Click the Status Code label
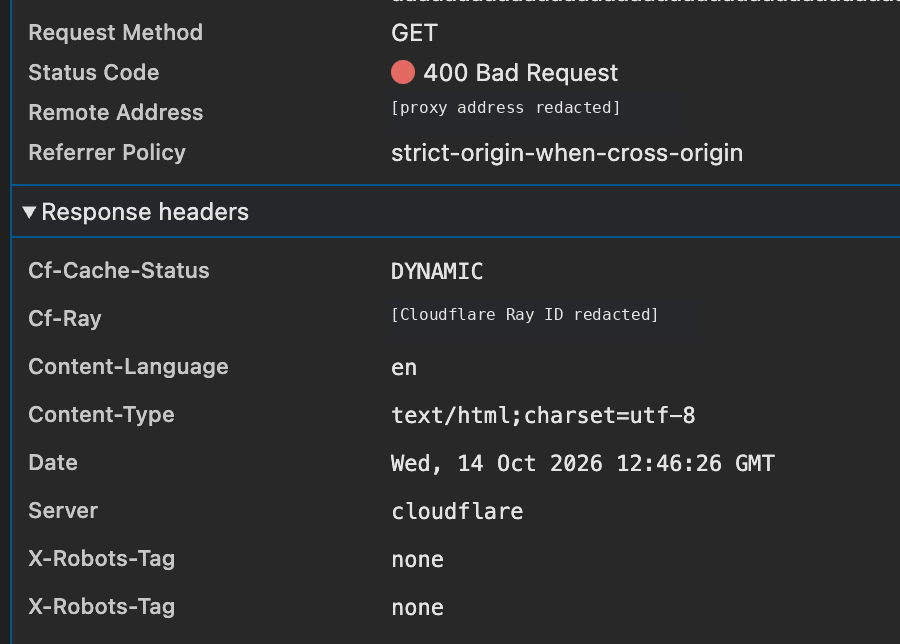 point(94,73)
